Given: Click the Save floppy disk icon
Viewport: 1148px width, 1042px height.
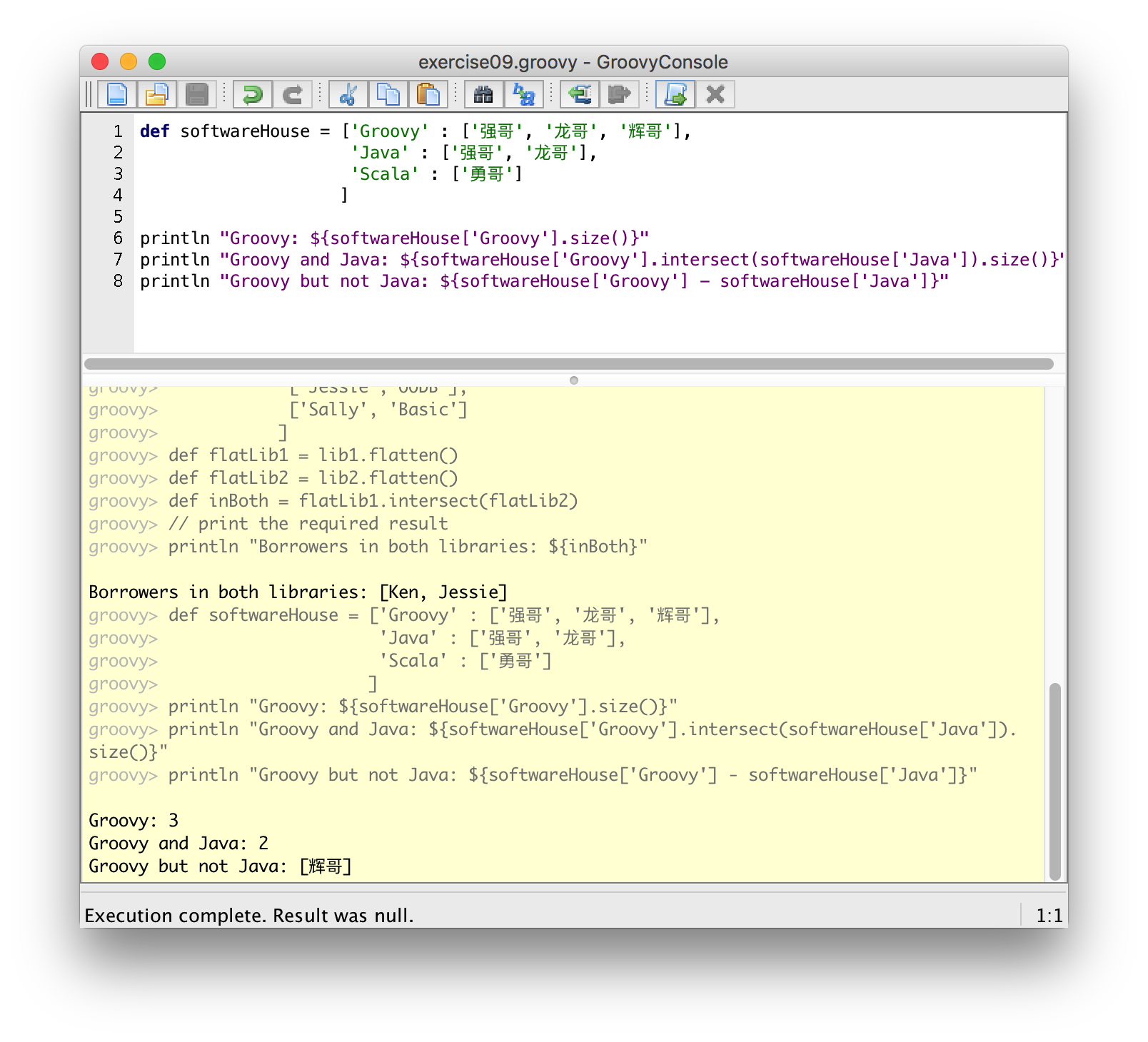Looking at the screenshot, I should (x=196, y=94).
